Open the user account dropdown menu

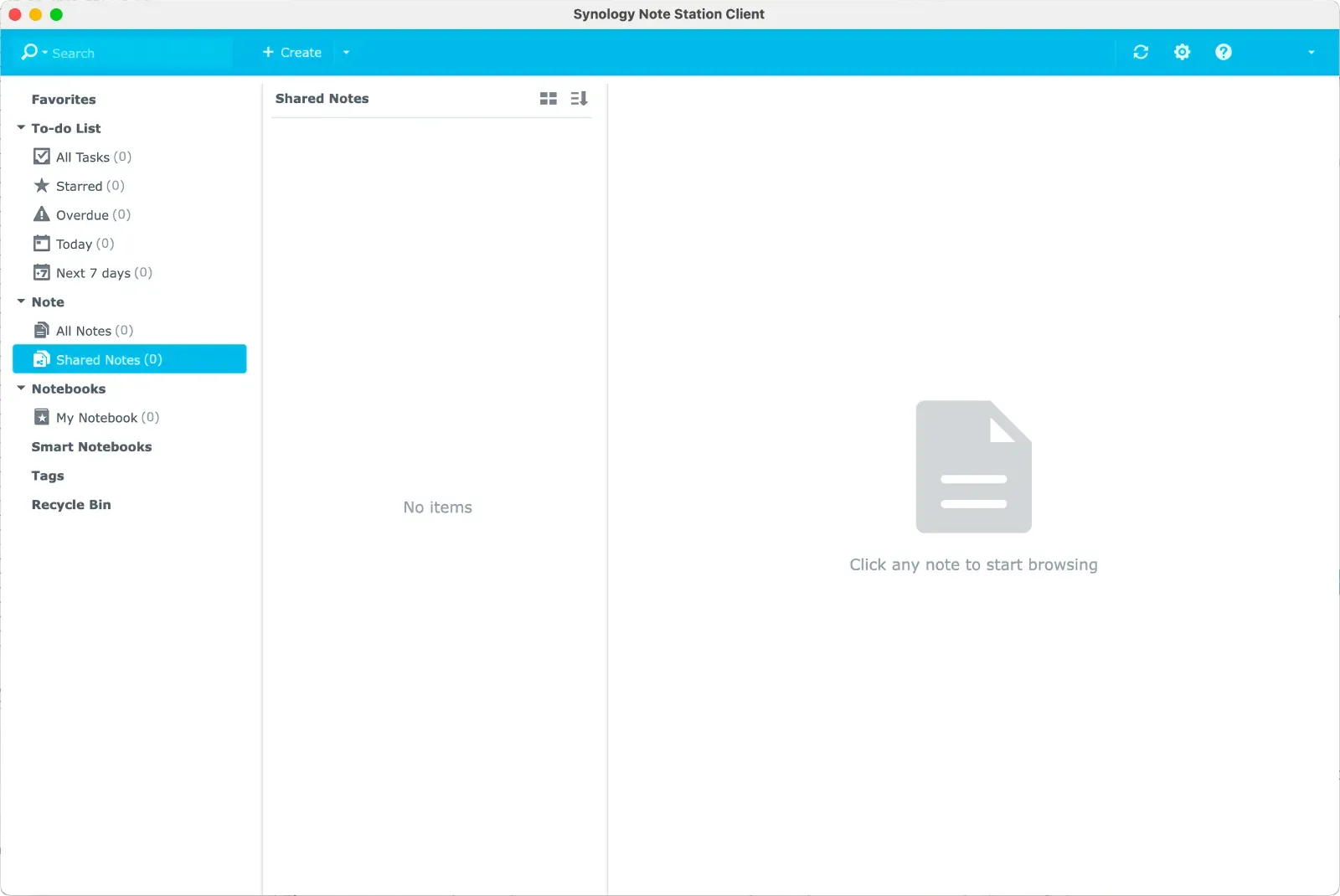1311,53
